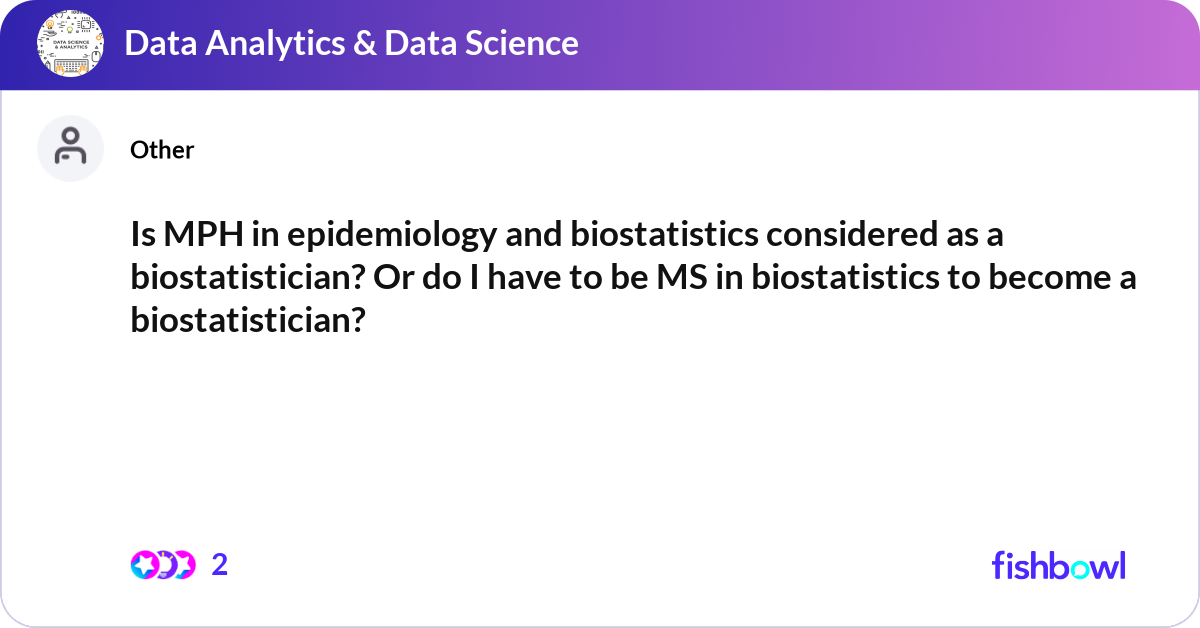
Task: Open the fishbowl logo
Action: click(x=1059, y=564)
